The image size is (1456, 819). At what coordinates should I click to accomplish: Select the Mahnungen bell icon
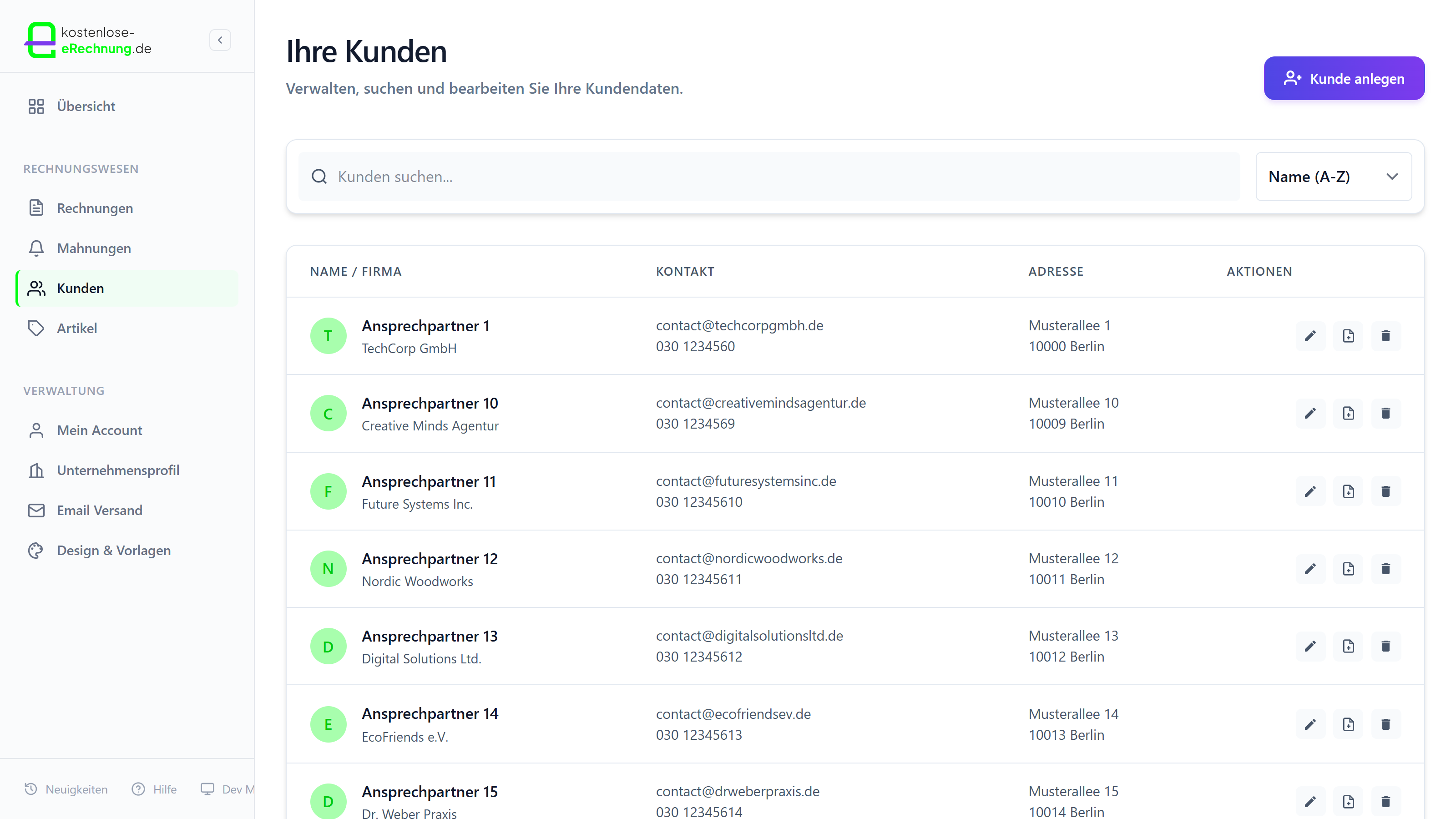tap(36, 248)
